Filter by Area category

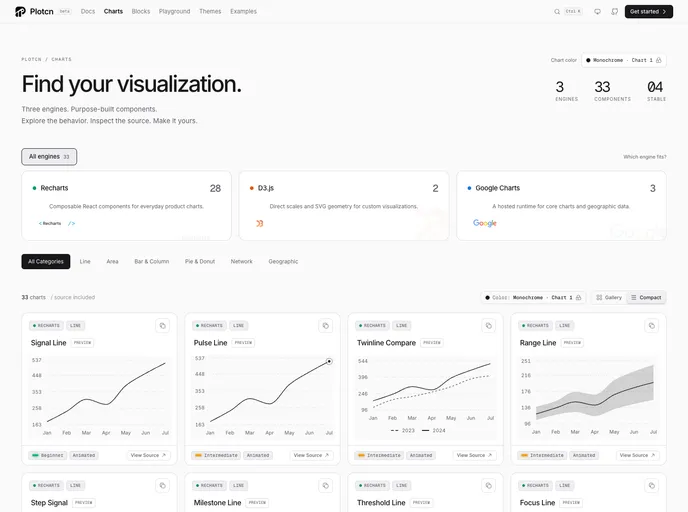tap(112, 261)
